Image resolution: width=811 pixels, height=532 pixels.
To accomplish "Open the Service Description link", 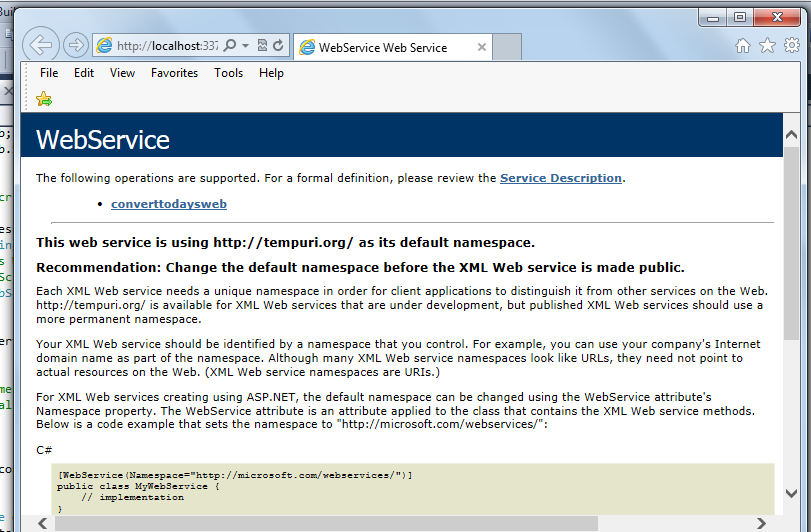I will pyautogui.click(x=561, y=178).
